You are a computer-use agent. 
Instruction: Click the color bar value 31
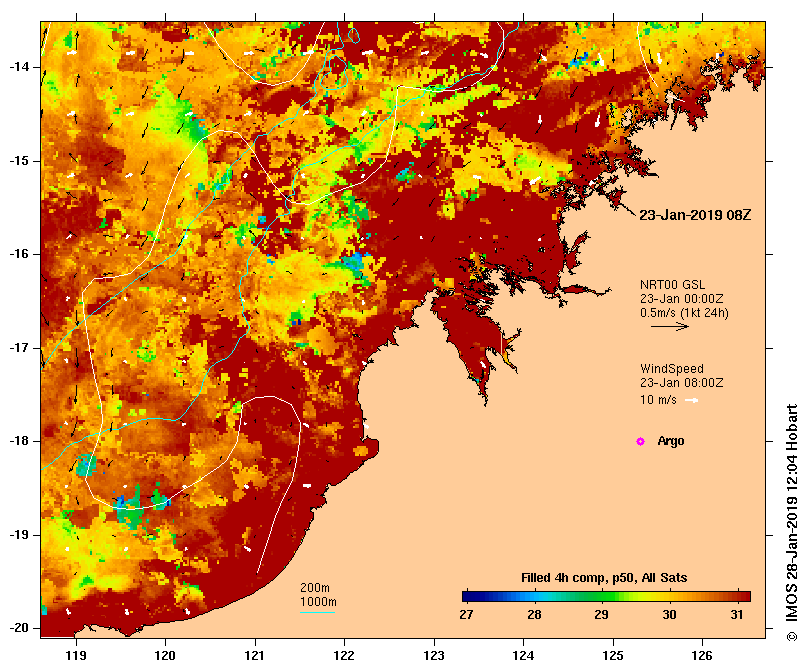coord(737,615)
